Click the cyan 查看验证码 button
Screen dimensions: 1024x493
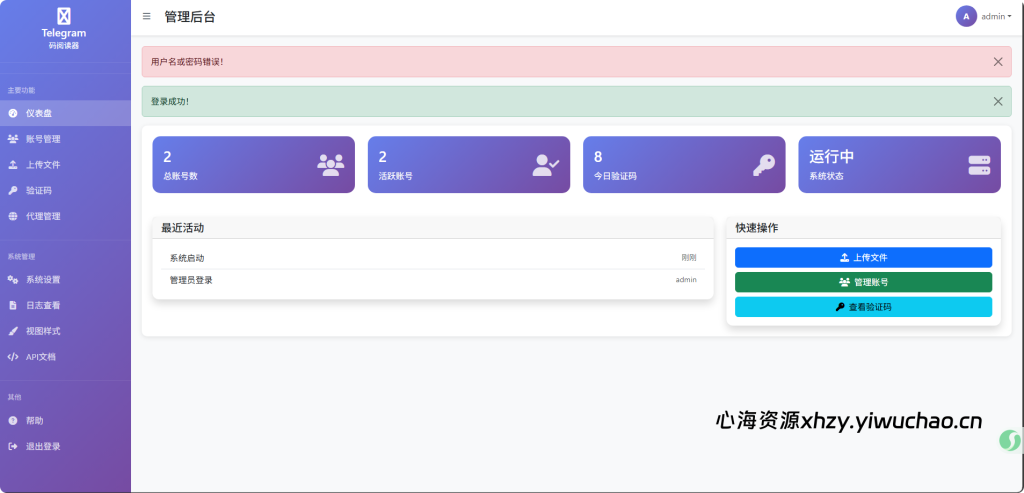pyautogui.click(x=863, y=307)
